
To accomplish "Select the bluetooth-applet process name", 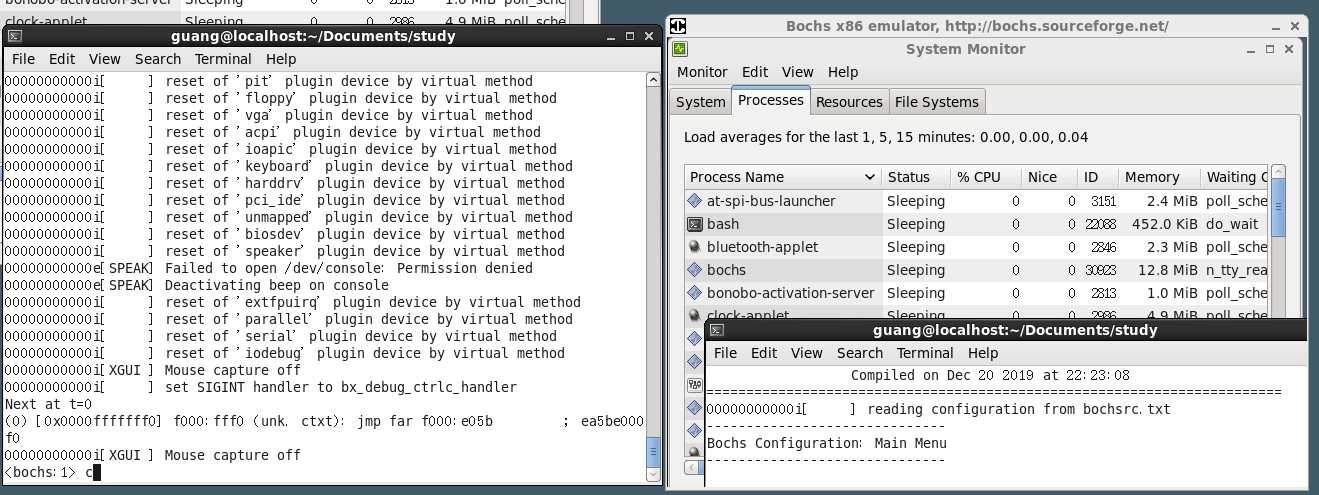I will coord(762,247).
